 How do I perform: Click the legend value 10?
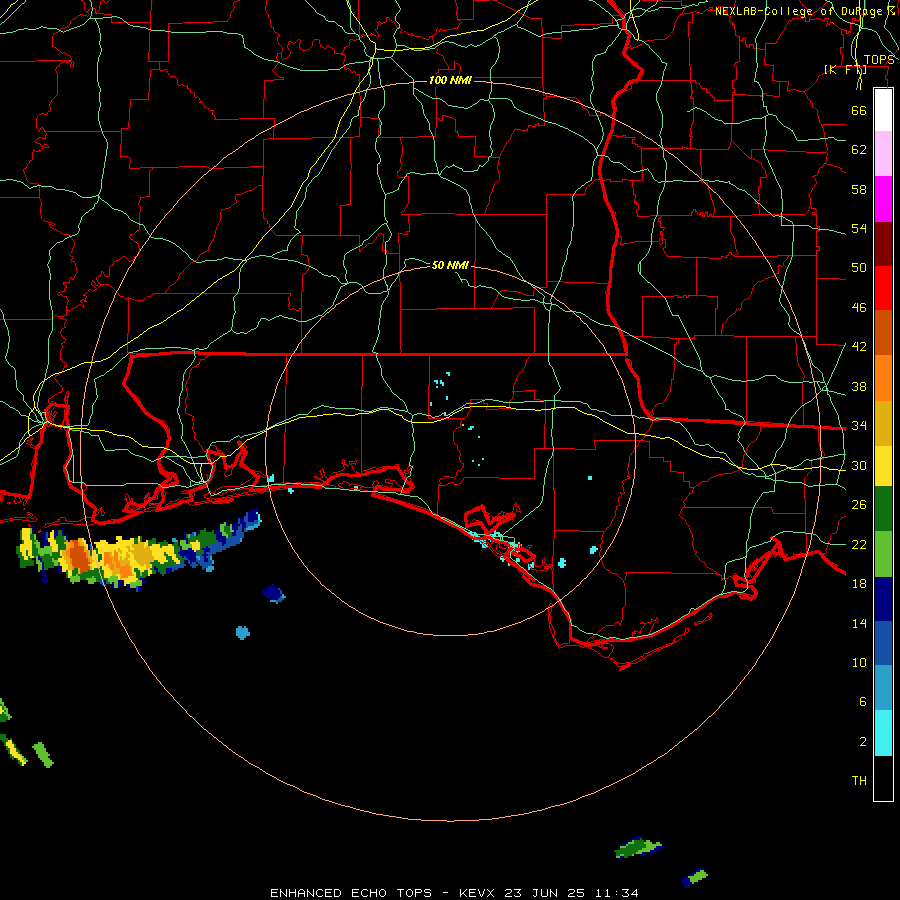(x=859, y=662)
